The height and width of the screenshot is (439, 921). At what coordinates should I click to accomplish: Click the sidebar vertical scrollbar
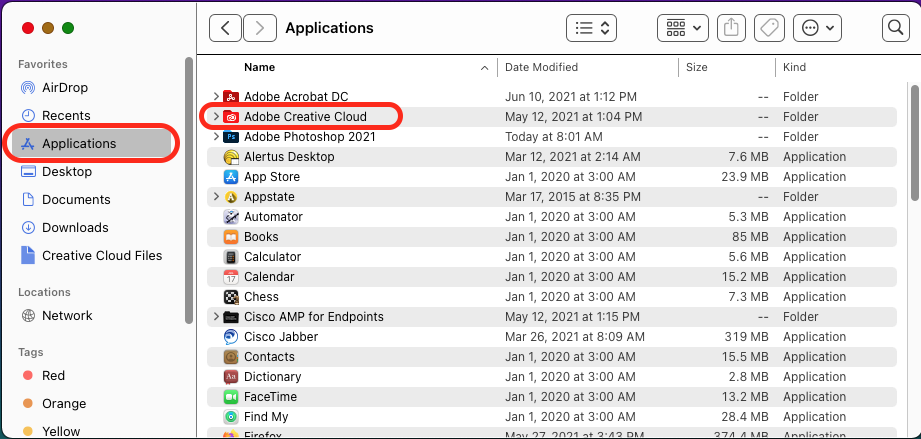189,190
